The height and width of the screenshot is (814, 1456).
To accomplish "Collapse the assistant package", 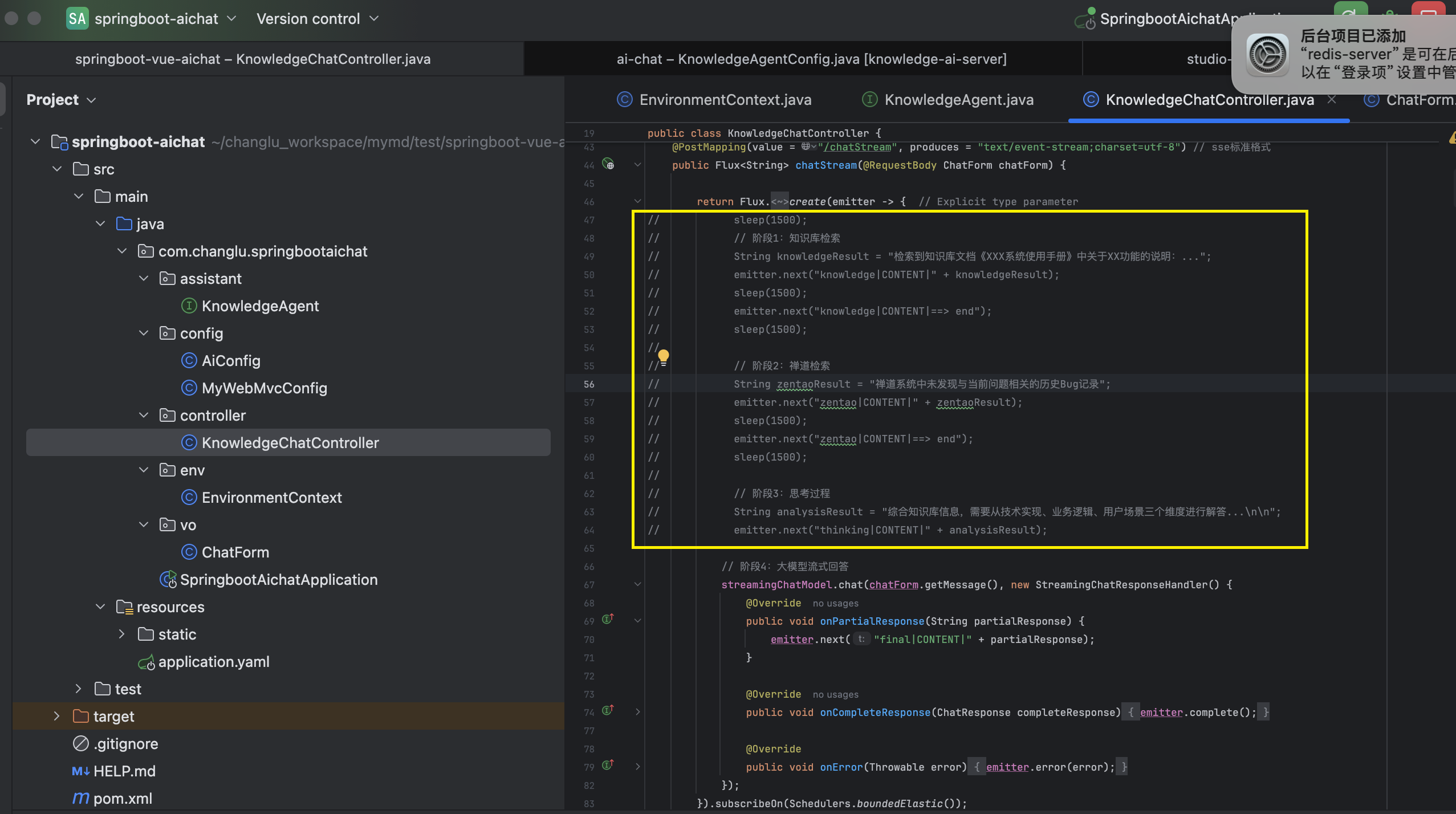I will click(144, 278).
